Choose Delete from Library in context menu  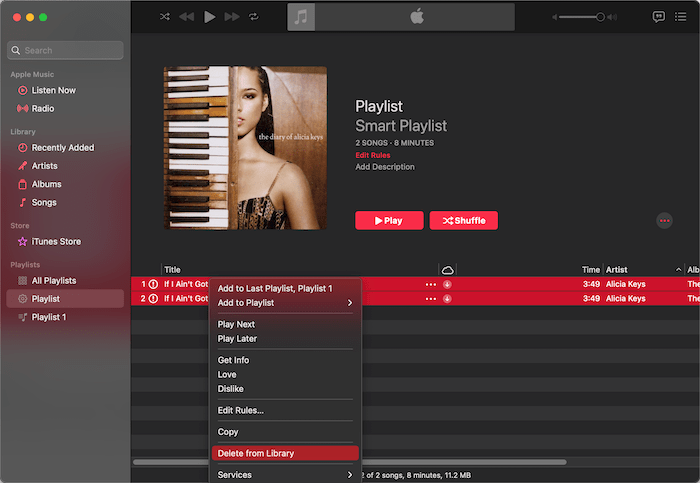256,453
